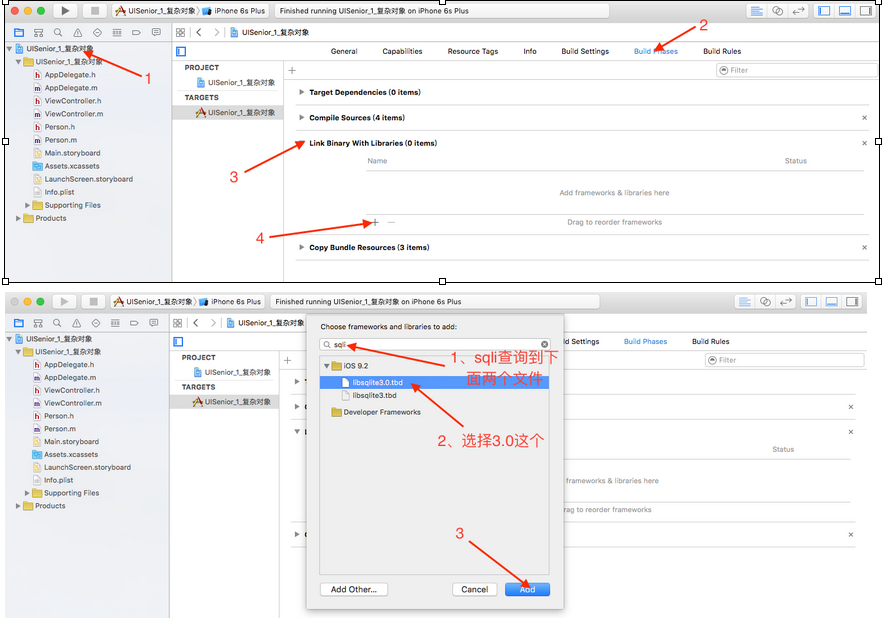Click plus to add library under Link Binary
This screenshot has width=883, height=621.
coord(375,222)
